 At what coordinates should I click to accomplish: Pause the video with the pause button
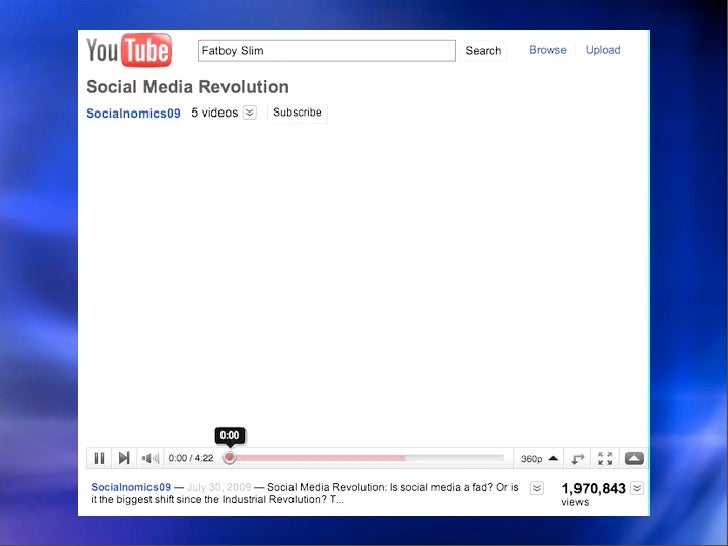tap(99, 458)
